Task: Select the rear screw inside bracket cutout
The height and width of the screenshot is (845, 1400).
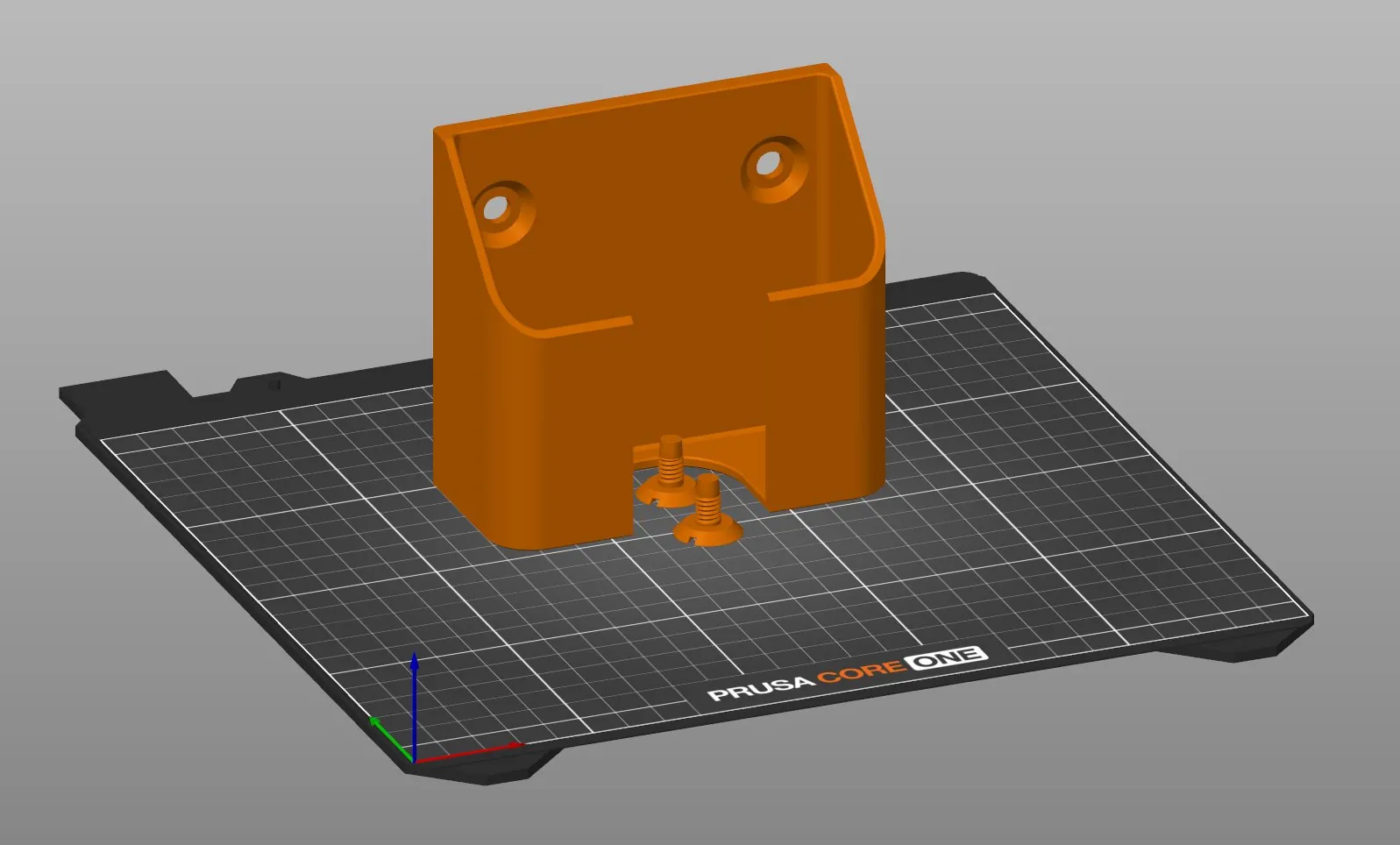Action: coord(668,471)
